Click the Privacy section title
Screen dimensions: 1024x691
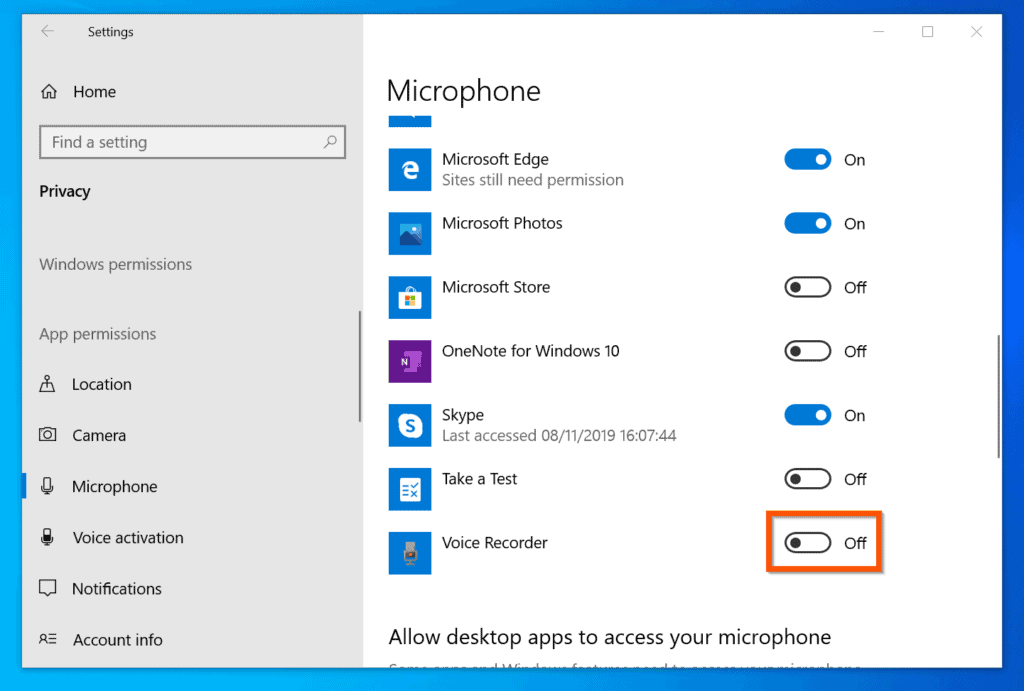pos(65,191)
